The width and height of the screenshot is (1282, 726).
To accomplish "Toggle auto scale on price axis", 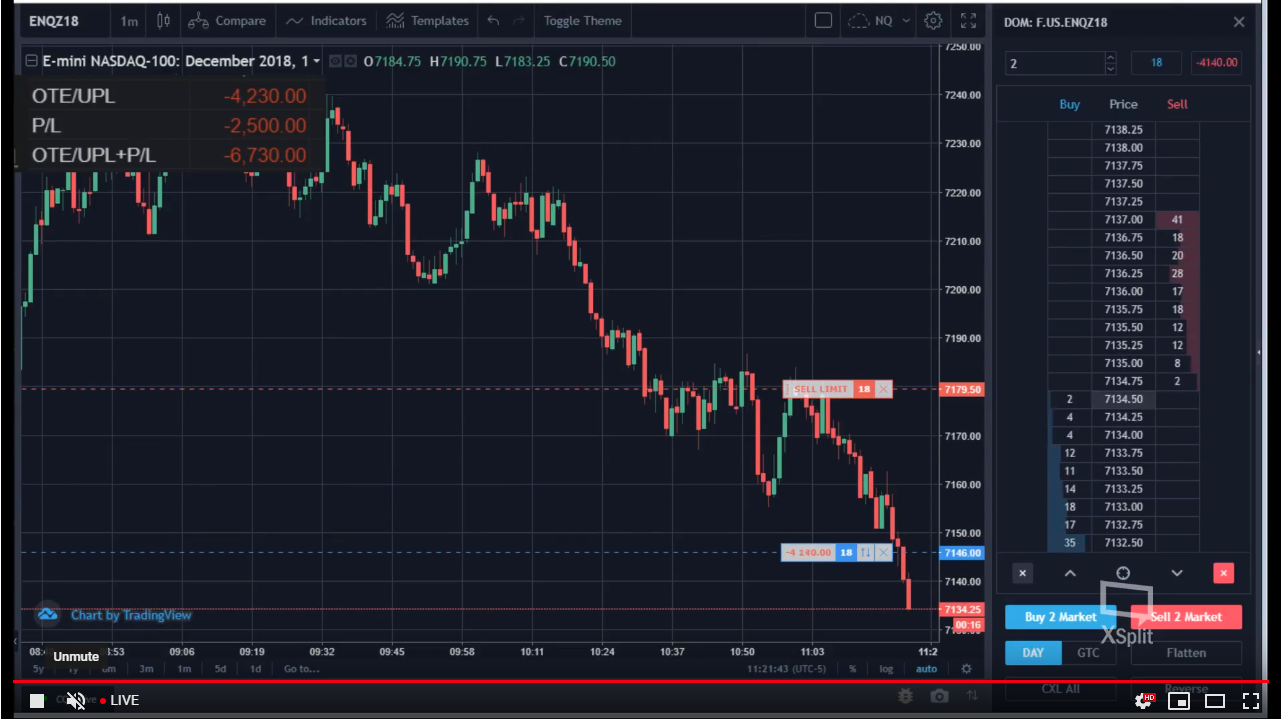I will click(x=927, y=669).
